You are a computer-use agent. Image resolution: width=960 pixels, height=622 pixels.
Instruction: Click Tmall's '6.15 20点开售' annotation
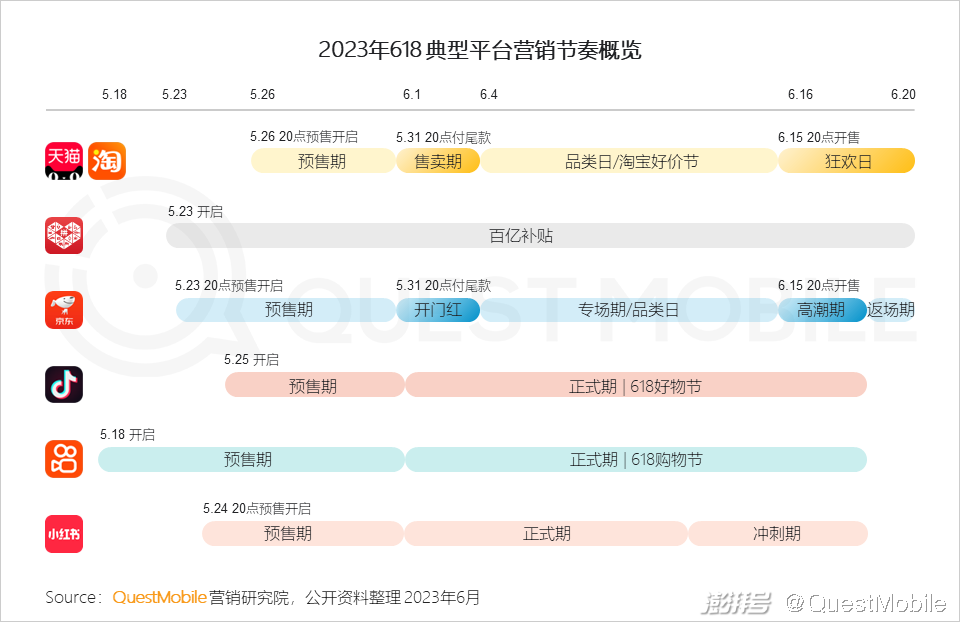[819, 137]
